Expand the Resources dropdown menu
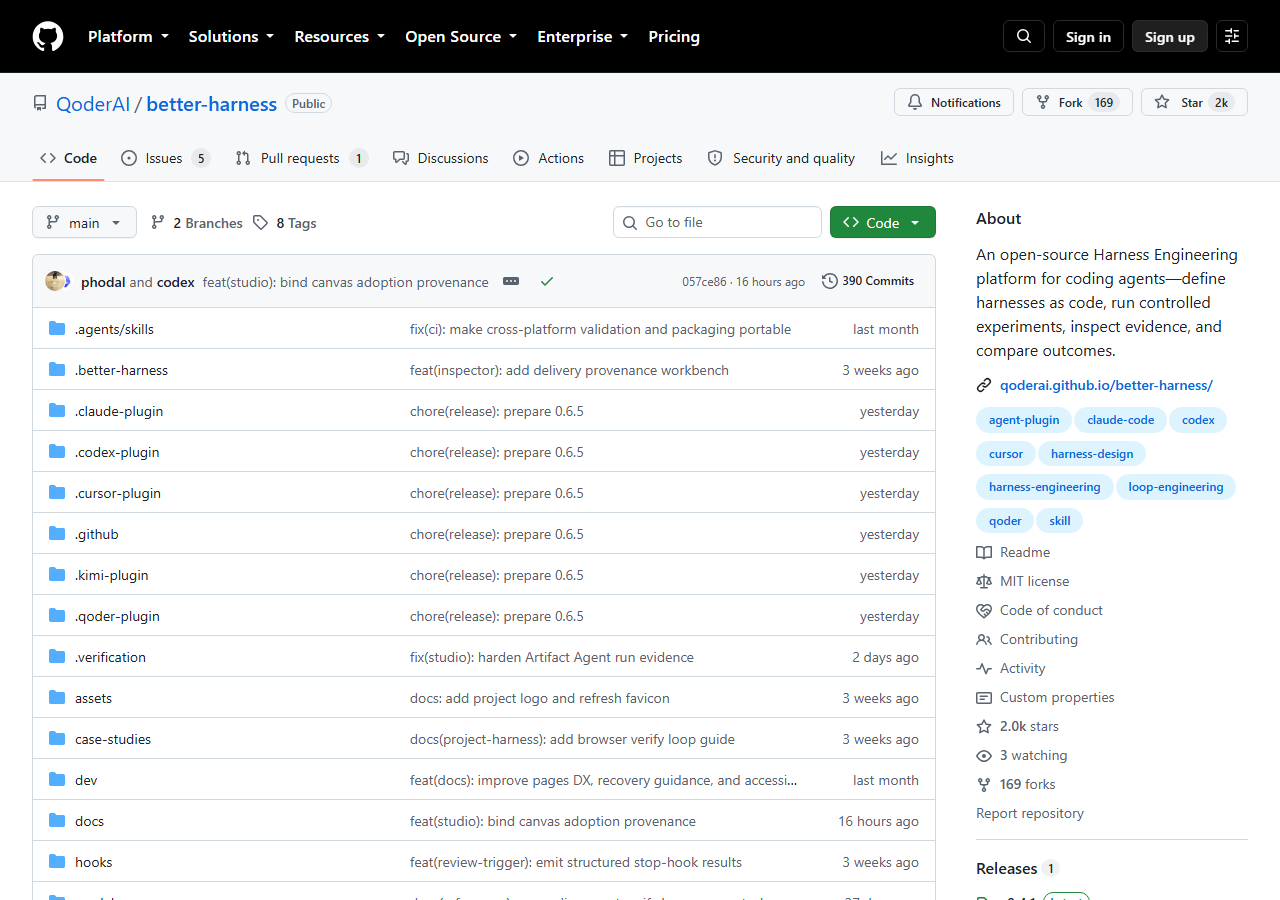The height and width of the screenshot is (900, 1280). (x=339, y=37)
